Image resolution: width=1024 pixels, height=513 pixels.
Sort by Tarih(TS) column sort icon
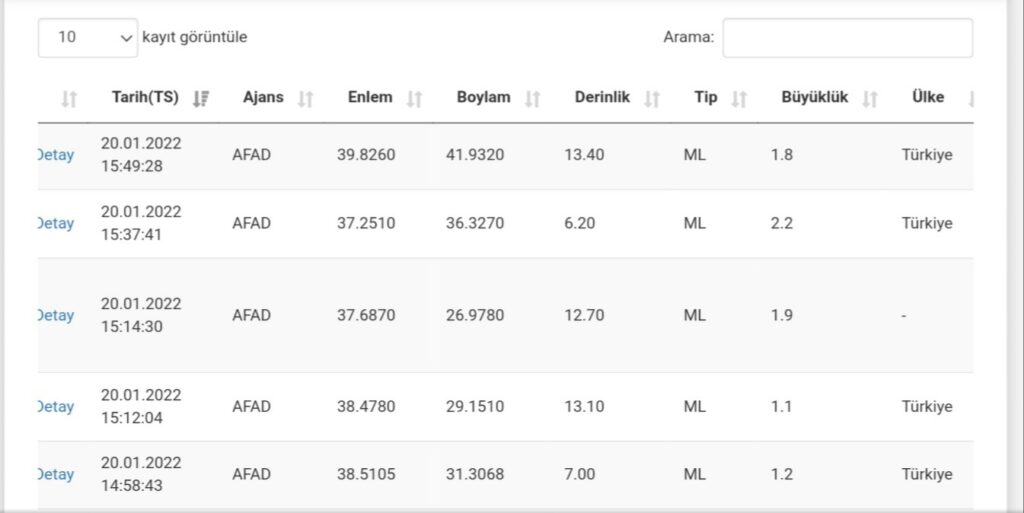click(x=201, y=99)
